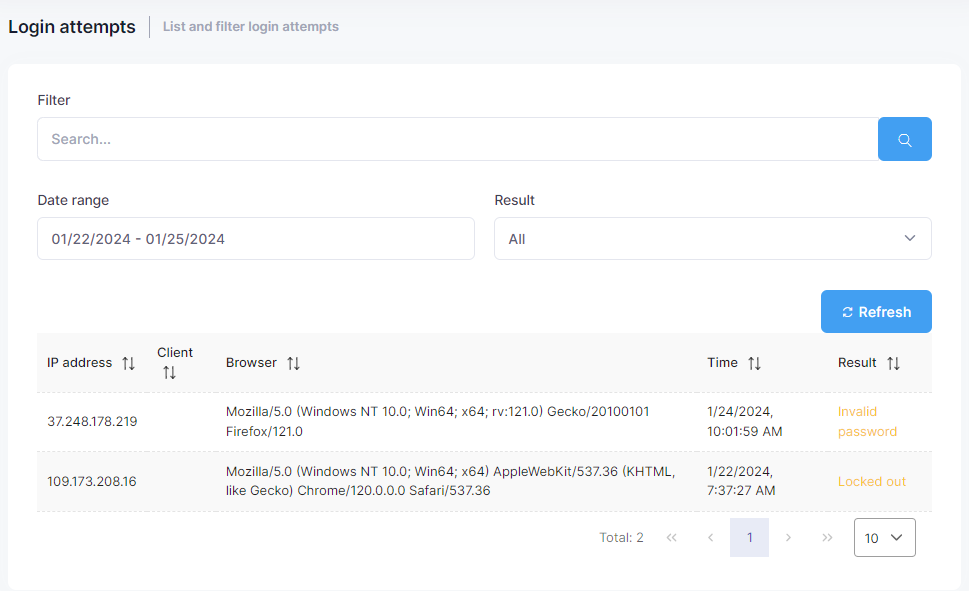
Task: Click IP address 37.248.178.219
Action: pyautogui.click(x=92, y=422)
